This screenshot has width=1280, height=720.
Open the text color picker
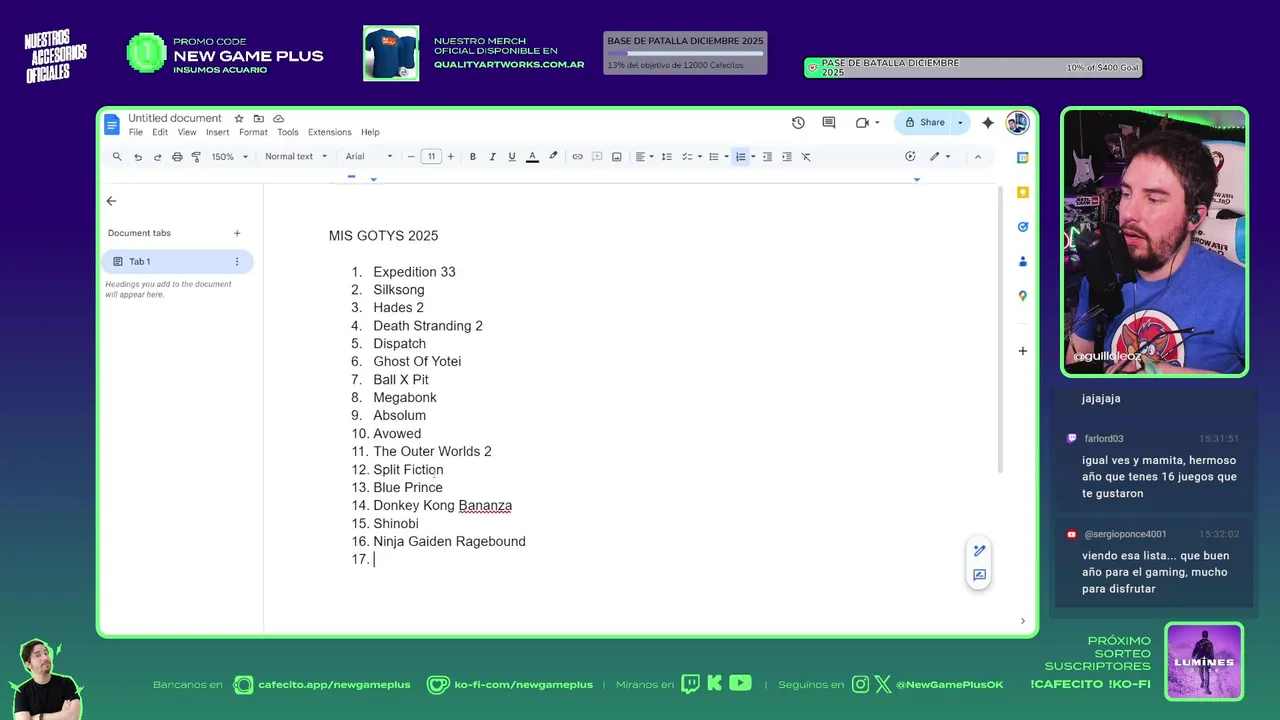pyautogui.click(x=532, y=157)
